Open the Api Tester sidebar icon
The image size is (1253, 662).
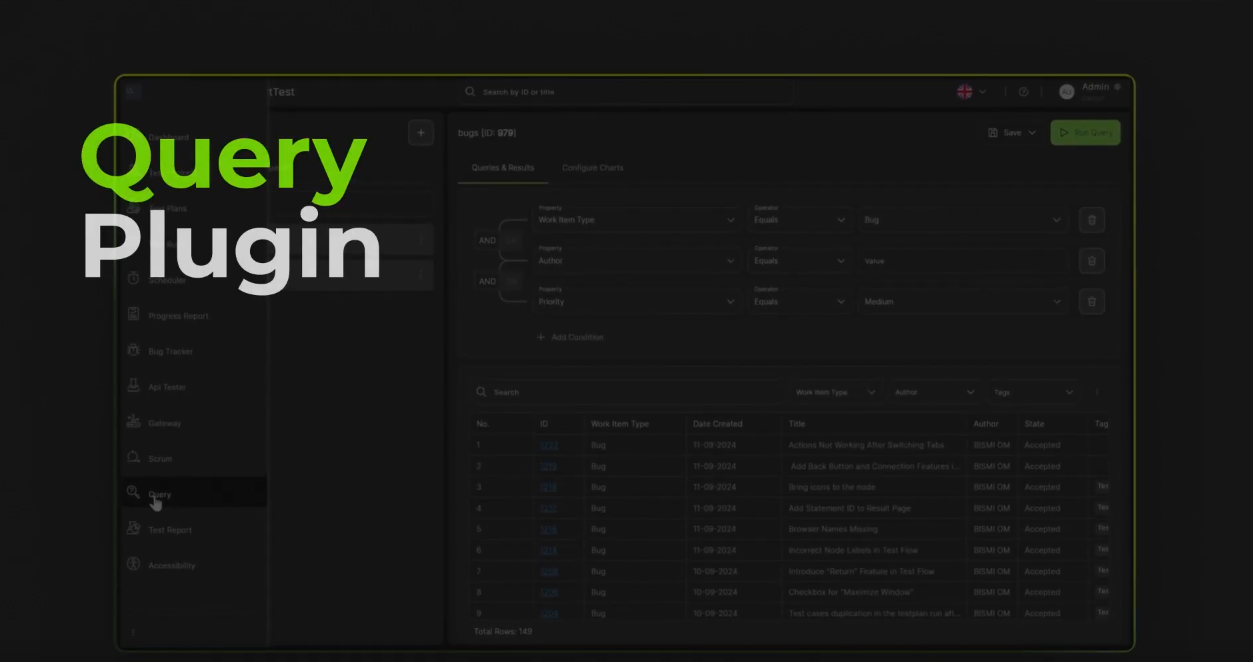click(x=134, y=386)
